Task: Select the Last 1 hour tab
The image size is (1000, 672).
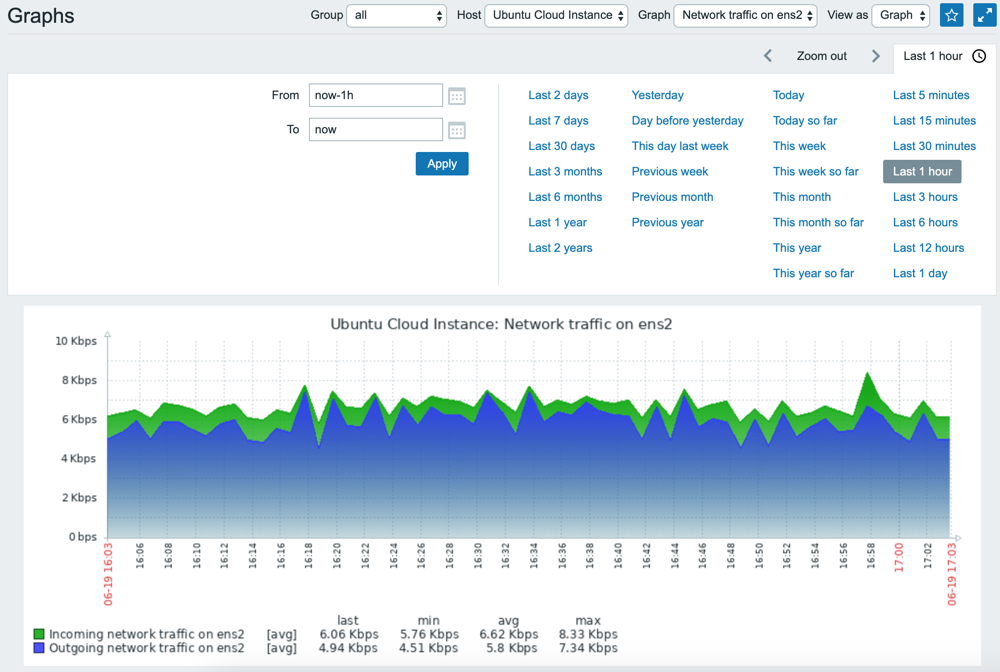Action: point(932,56)
